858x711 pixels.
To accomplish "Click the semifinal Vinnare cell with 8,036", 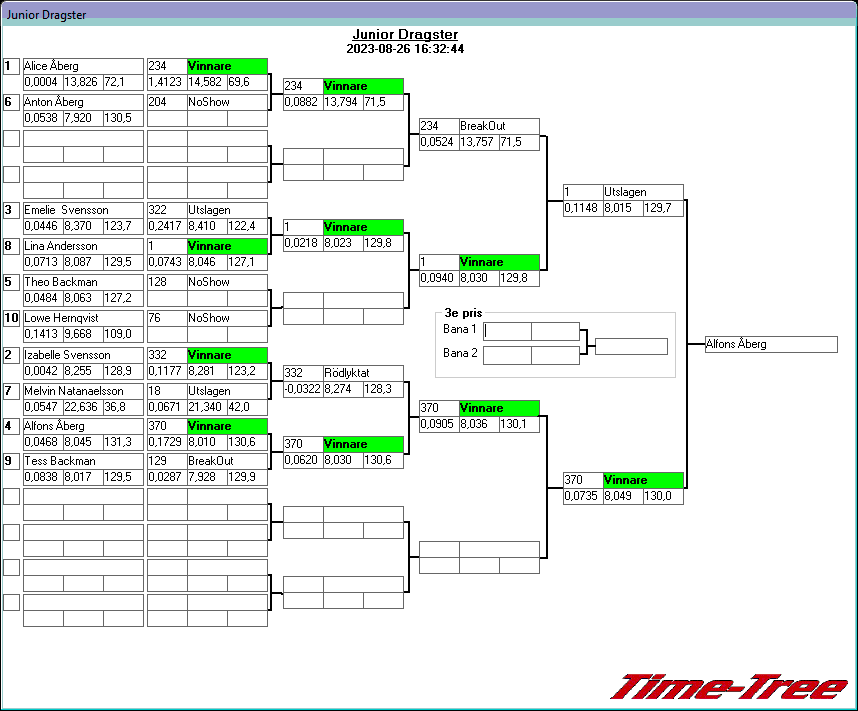I will coord(499,408).
